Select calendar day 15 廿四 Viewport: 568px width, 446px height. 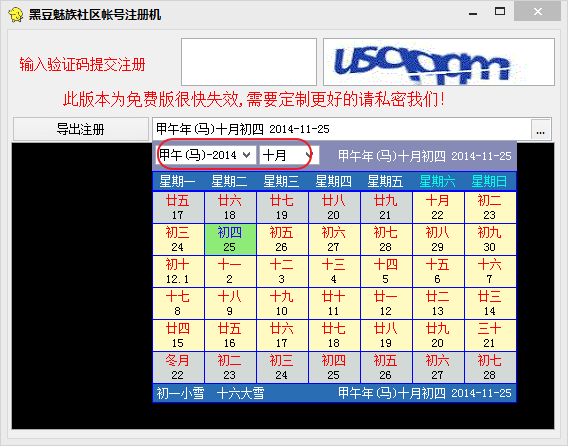(178, 335)
